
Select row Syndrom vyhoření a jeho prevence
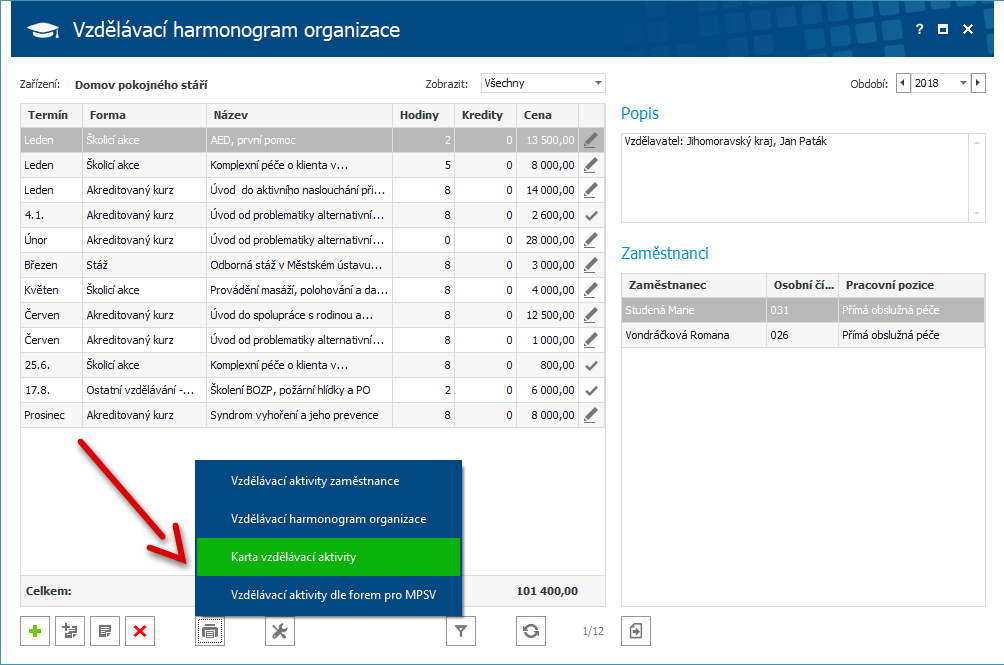point(312,415)
